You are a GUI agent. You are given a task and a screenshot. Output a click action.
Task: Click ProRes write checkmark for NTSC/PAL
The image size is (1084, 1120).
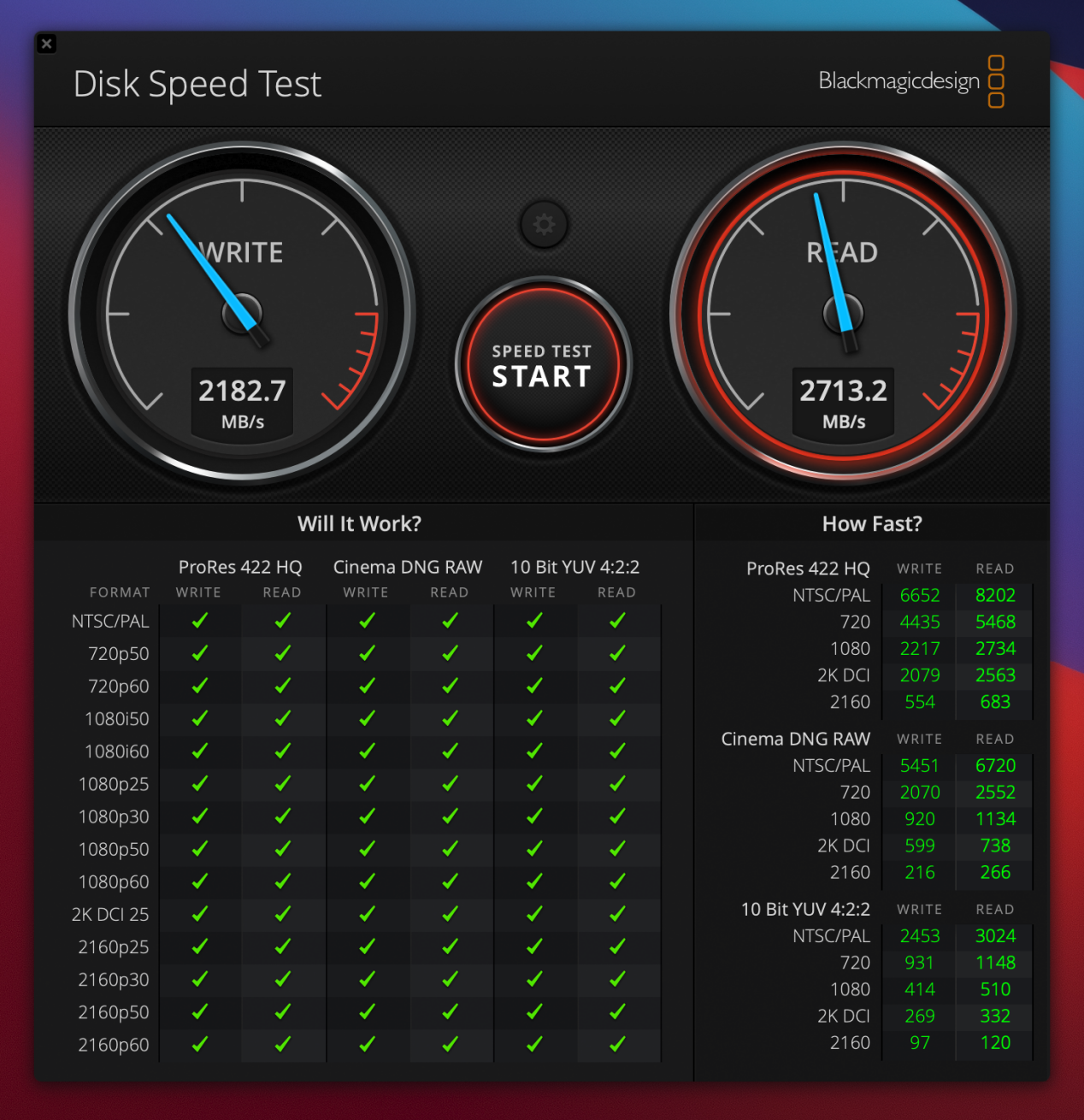tap(200, 621)
